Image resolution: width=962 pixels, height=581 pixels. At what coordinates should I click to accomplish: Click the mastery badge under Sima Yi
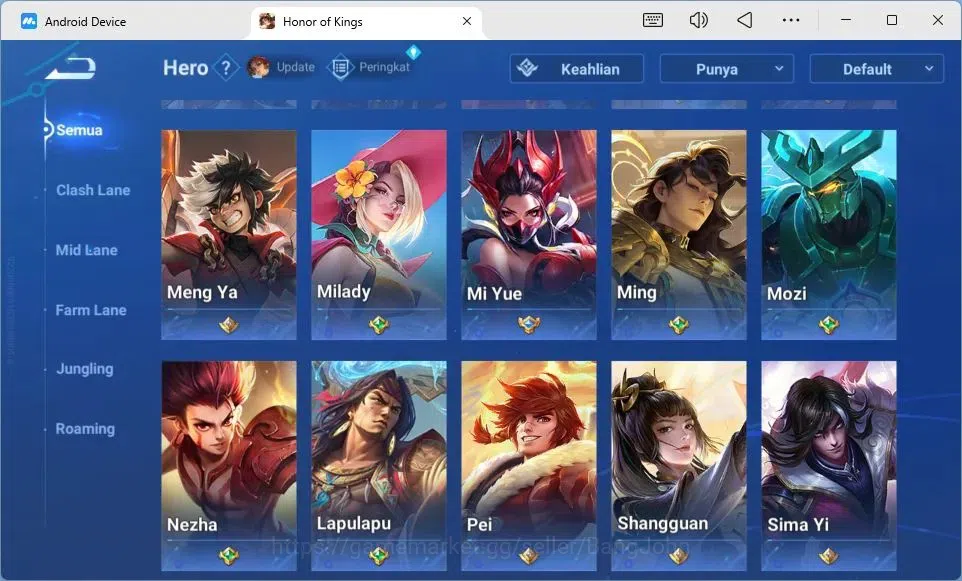[828, 556]
